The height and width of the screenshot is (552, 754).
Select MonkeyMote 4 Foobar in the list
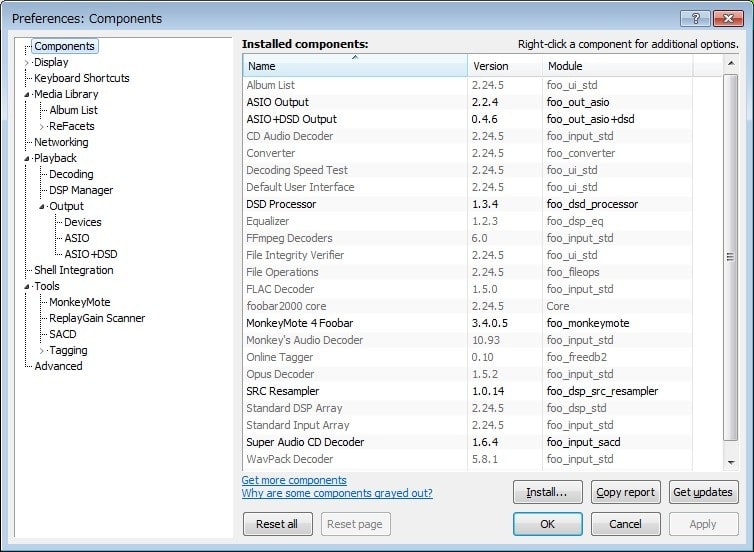point(299,323)
